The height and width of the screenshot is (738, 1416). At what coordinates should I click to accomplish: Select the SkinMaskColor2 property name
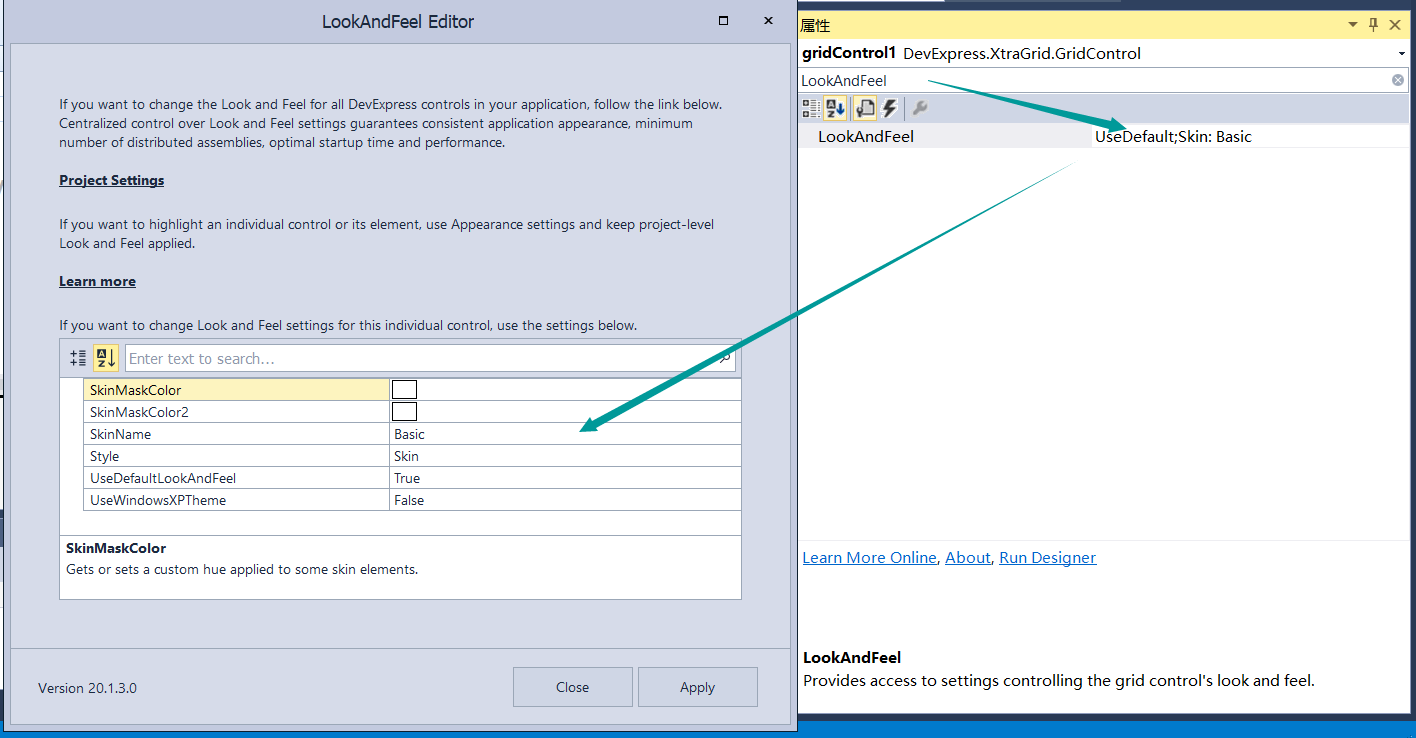point(139,412)
